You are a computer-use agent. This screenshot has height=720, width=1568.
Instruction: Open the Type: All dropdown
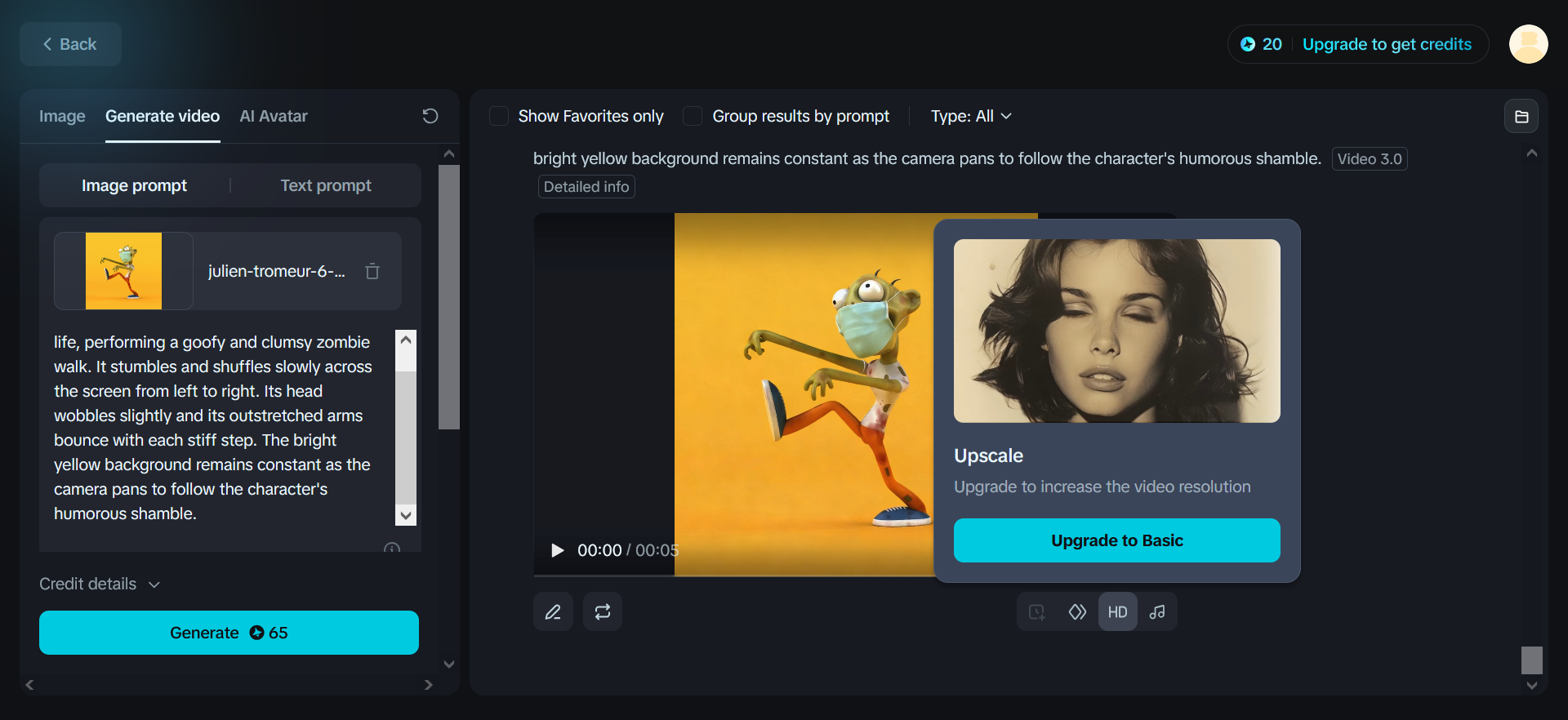(x=971, y=116)
